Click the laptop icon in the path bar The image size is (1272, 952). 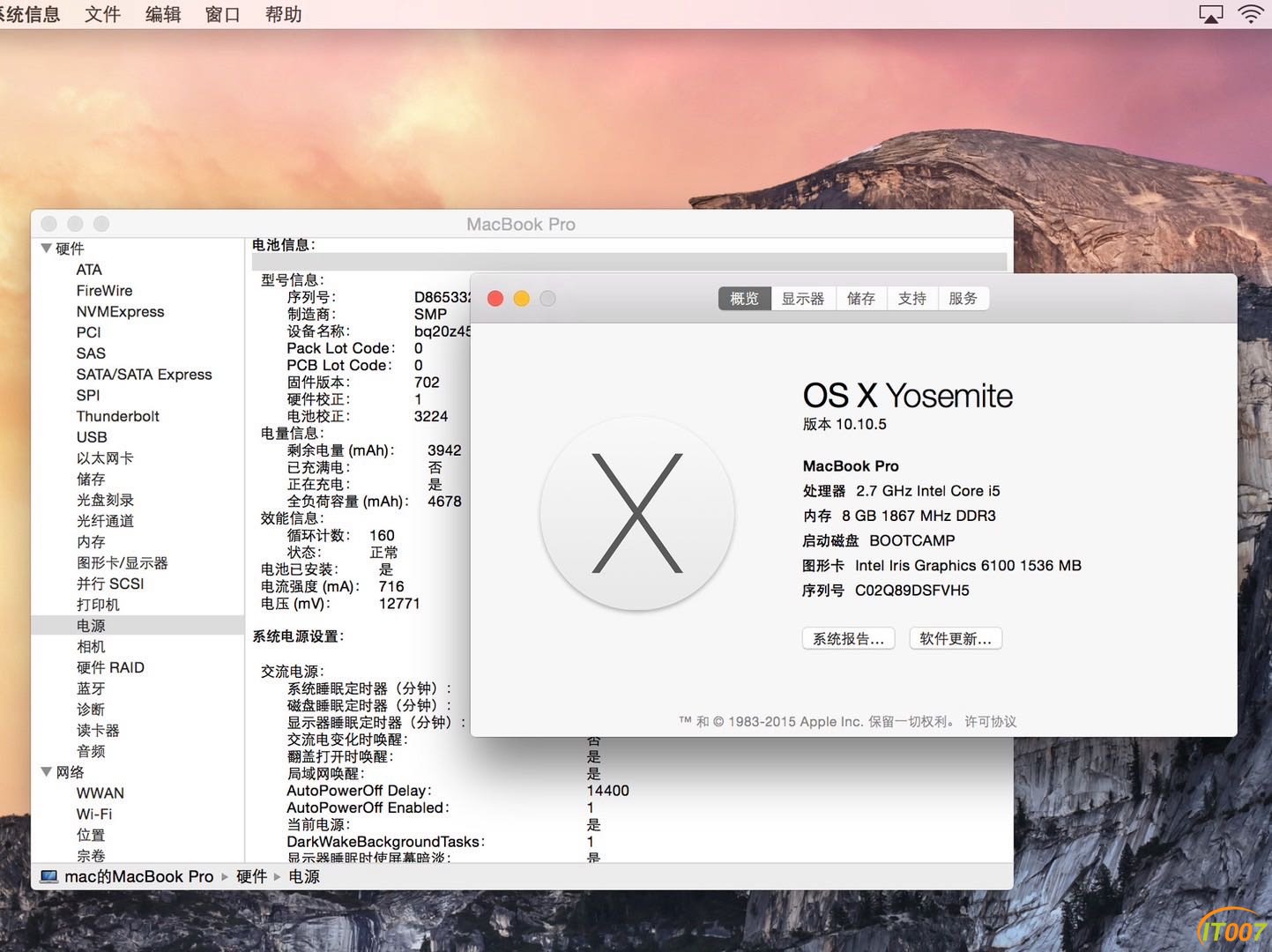(49, 876)
